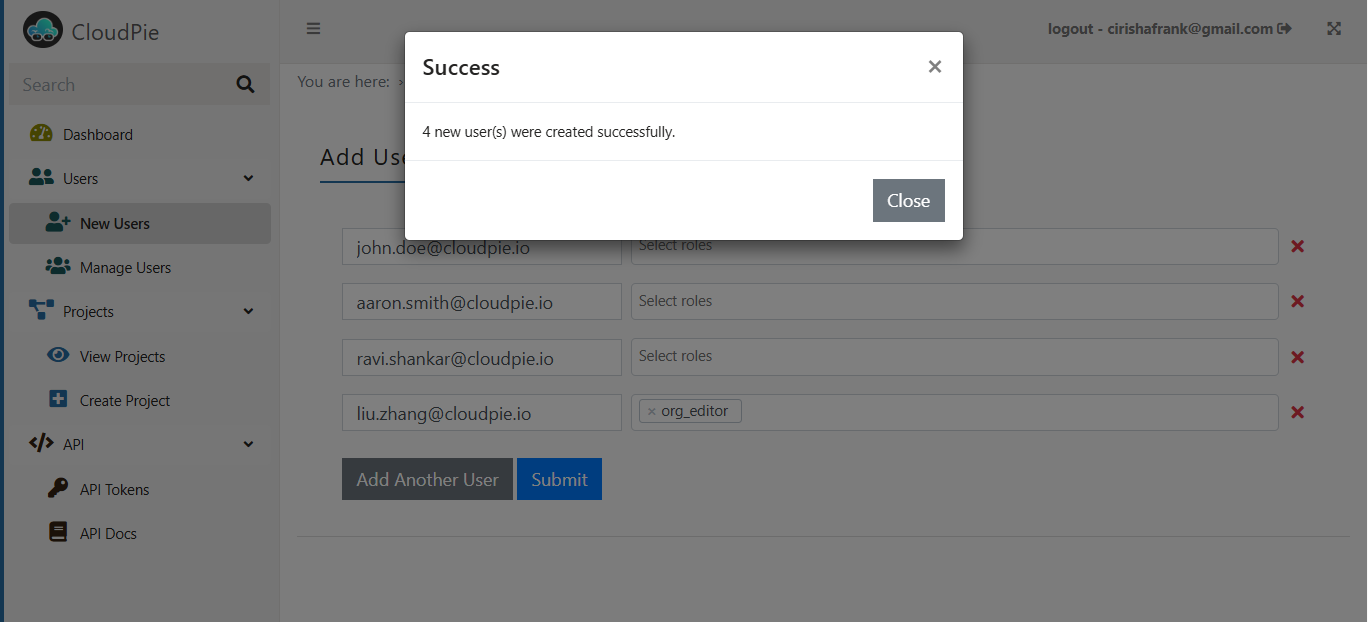Click the '4 new user(s) were created' message
The height and width of the screenshot is (622, 1368).
[x=549, y=131]
